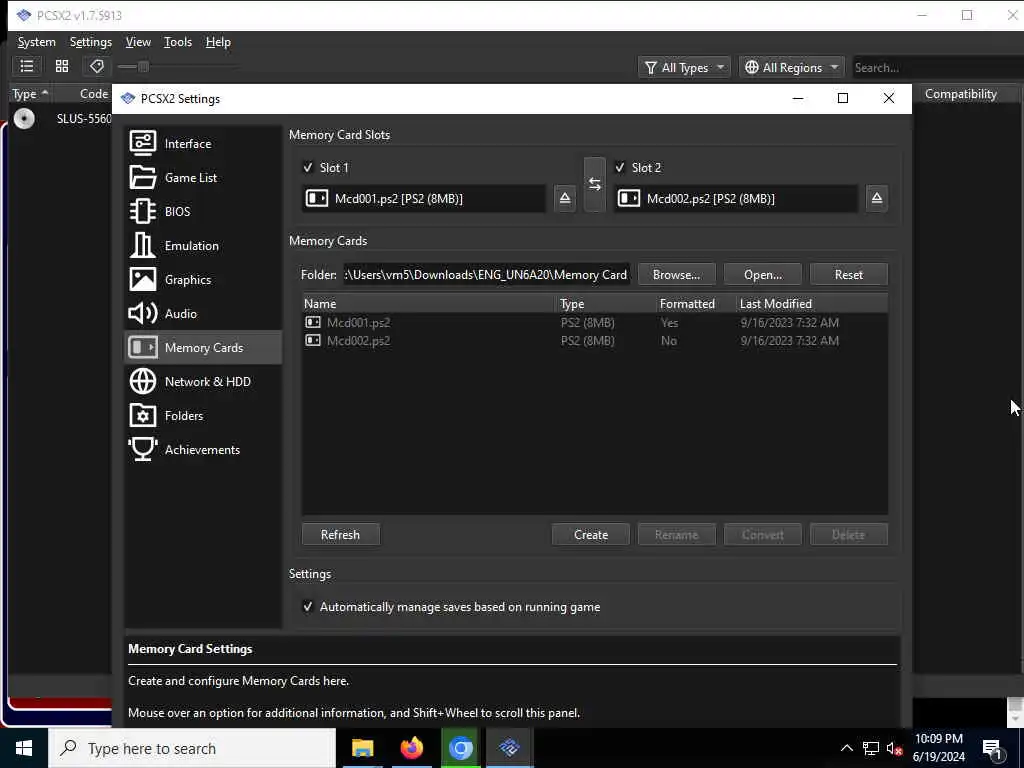Open the Game List settings page
The height and width of the screenshot is (768, 1024).
203,177
